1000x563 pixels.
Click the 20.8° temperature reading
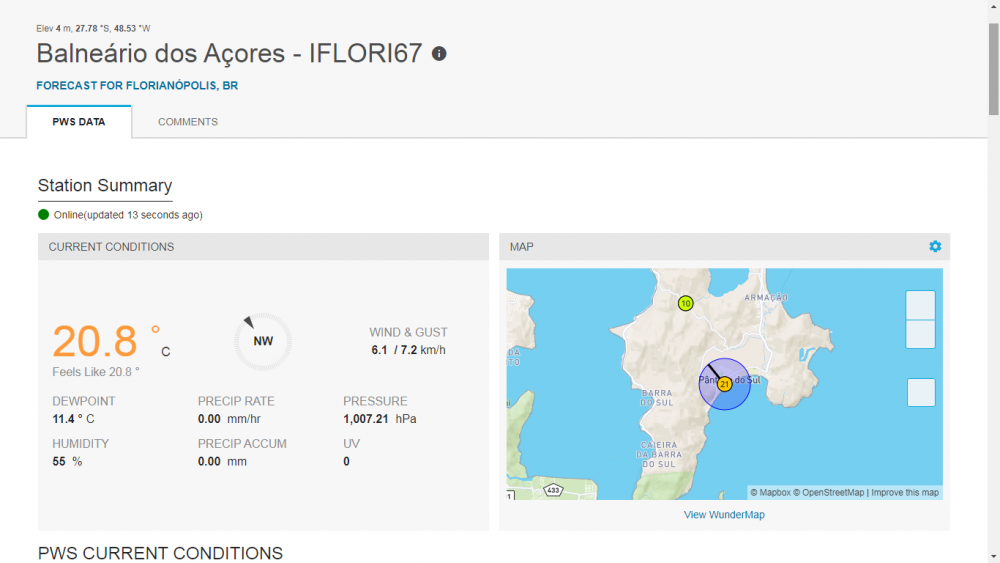click(x=96, y=342)
